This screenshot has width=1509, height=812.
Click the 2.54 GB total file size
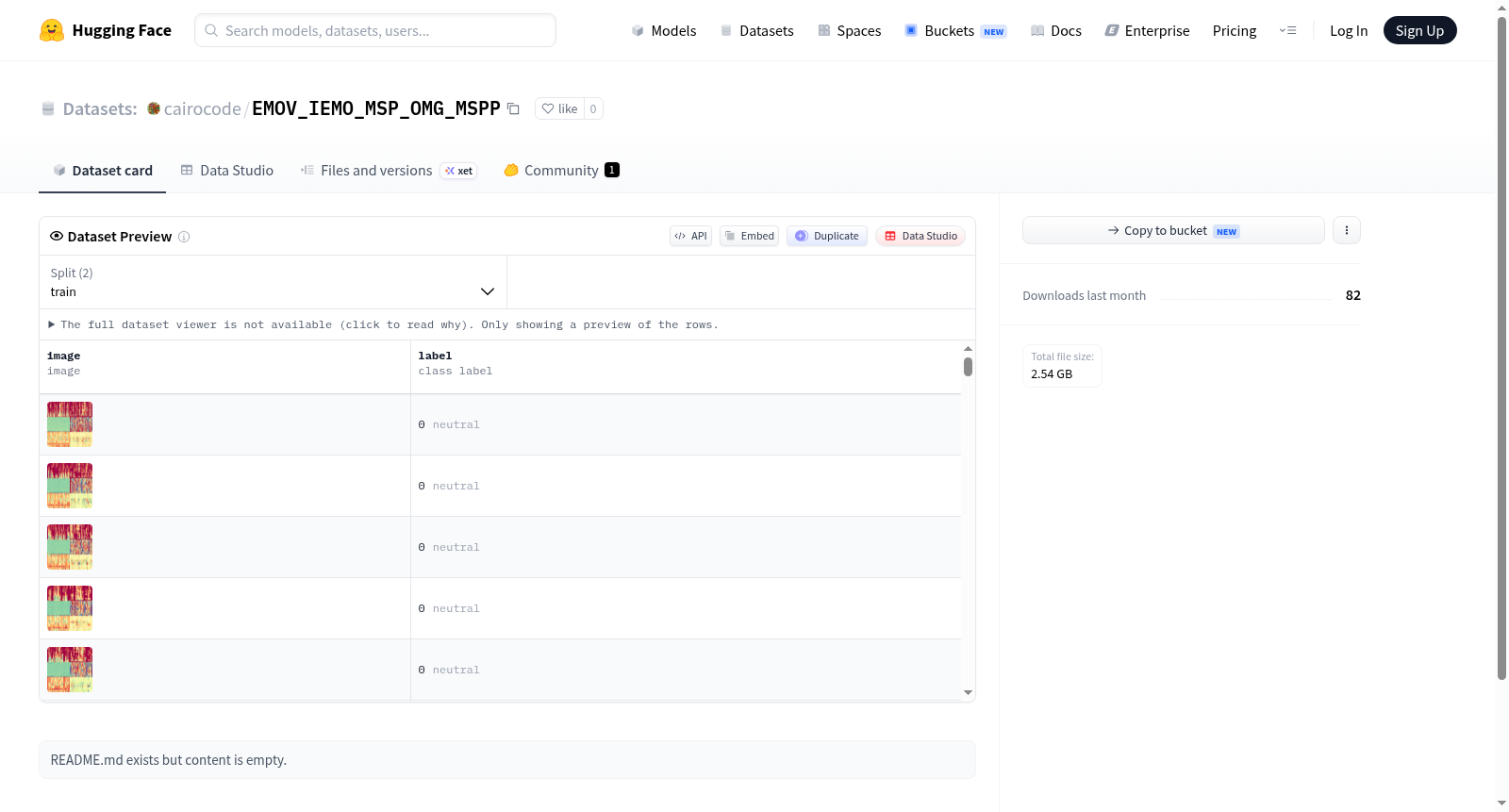point(1052,374)
